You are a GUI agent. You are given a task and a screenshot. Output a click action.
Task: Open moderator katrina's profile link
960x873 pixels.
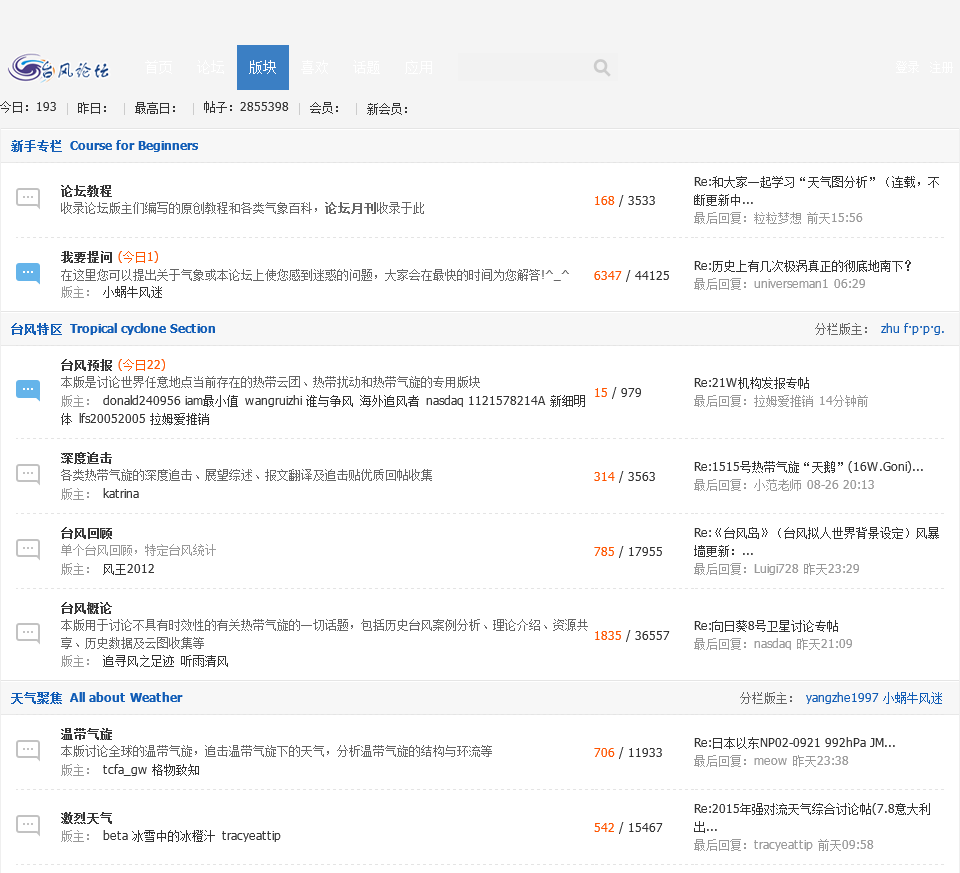point(121,494)
